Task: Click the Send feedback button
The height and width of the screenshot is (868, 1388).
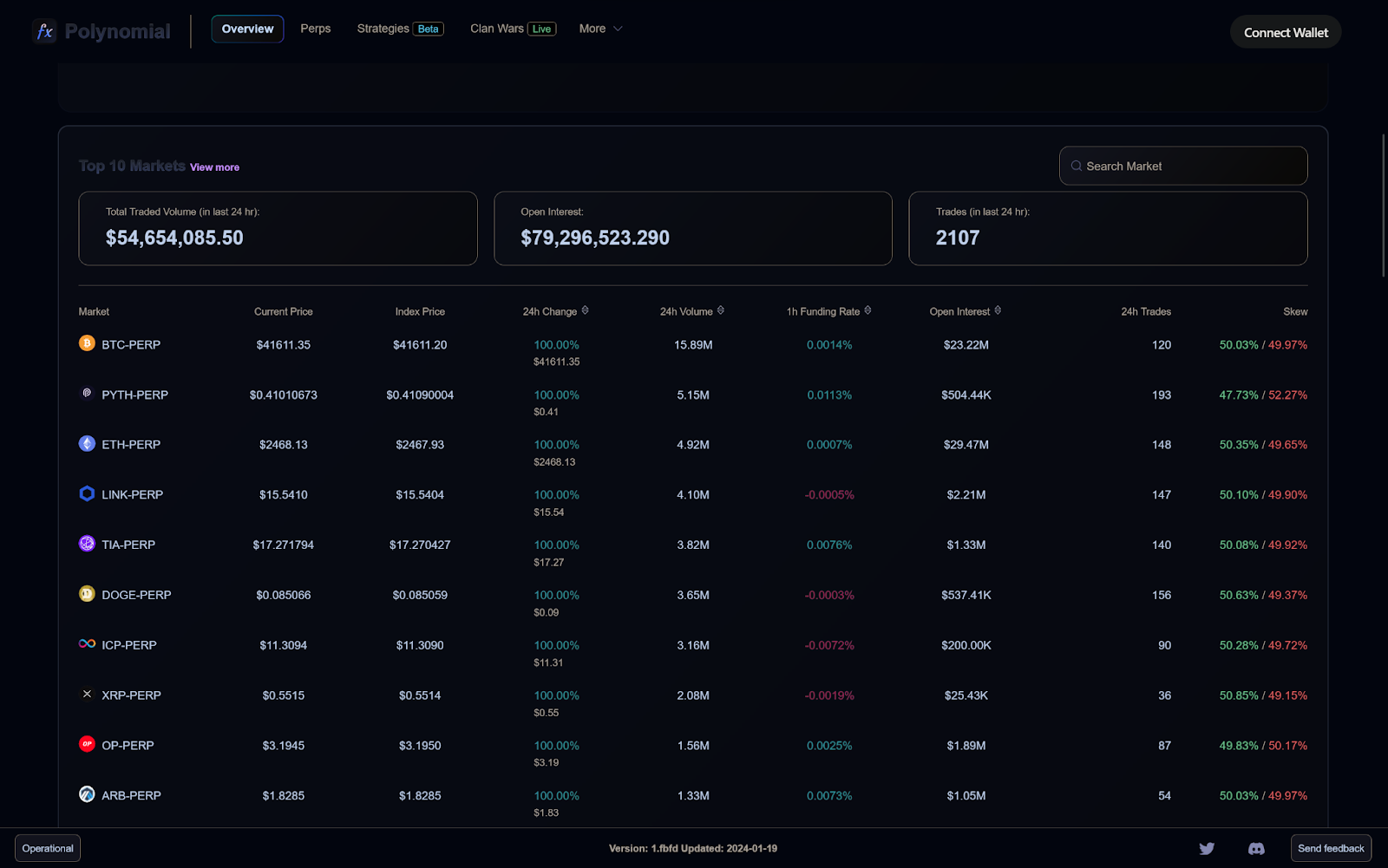Action: (x=1331, y=848)
